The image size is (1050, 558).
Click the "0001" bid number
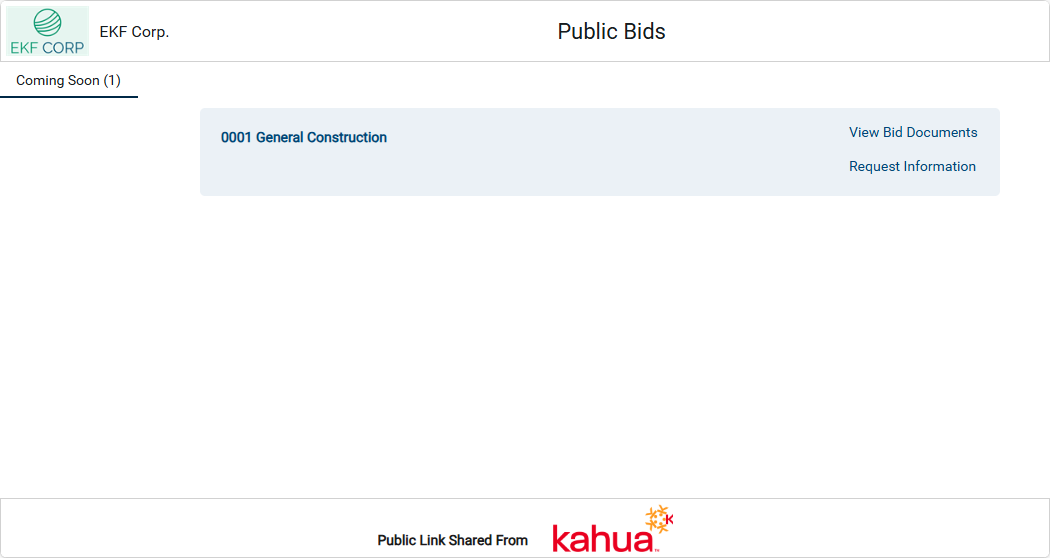coord(236,138)
